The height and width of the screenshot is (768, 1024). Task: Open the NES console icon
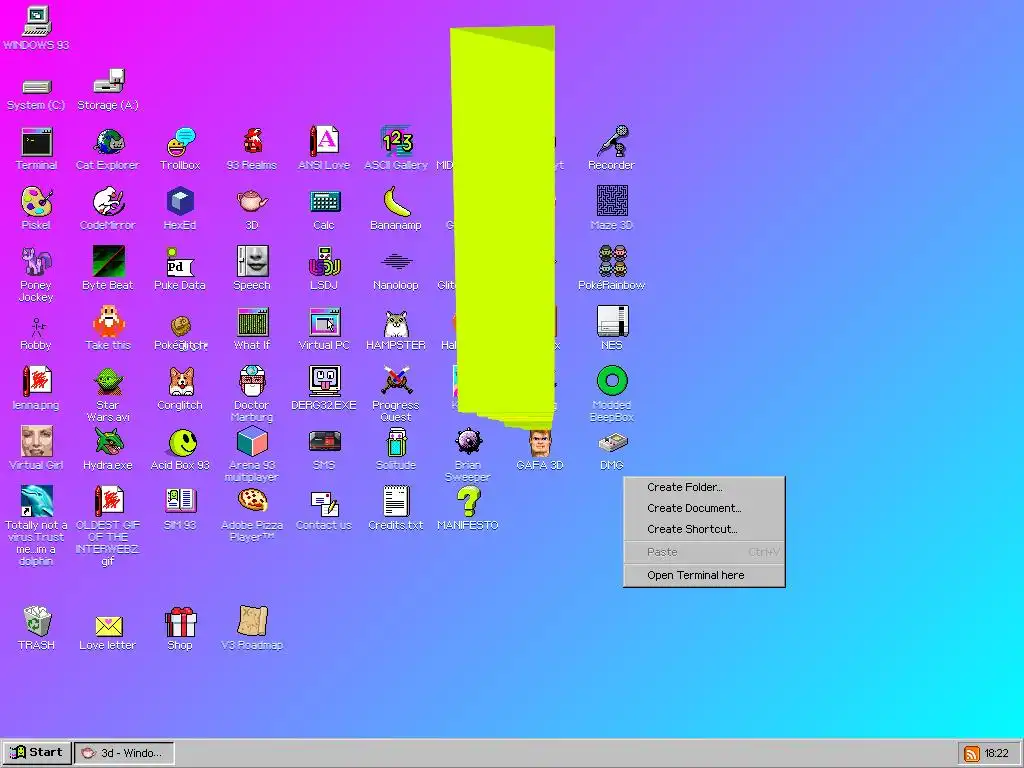(x=612, y=322)
